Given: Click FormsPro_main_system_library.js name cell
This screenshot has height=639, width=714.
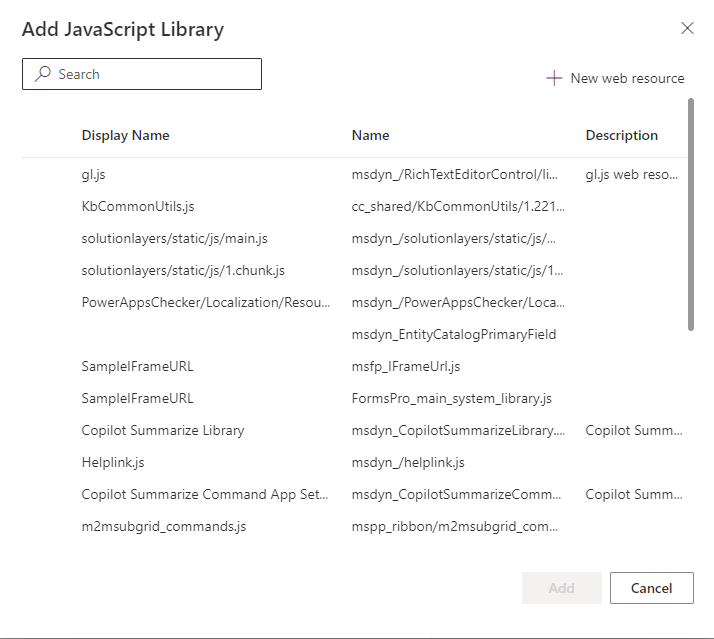Looking at the screenshot, I should [x=451, y=398].
